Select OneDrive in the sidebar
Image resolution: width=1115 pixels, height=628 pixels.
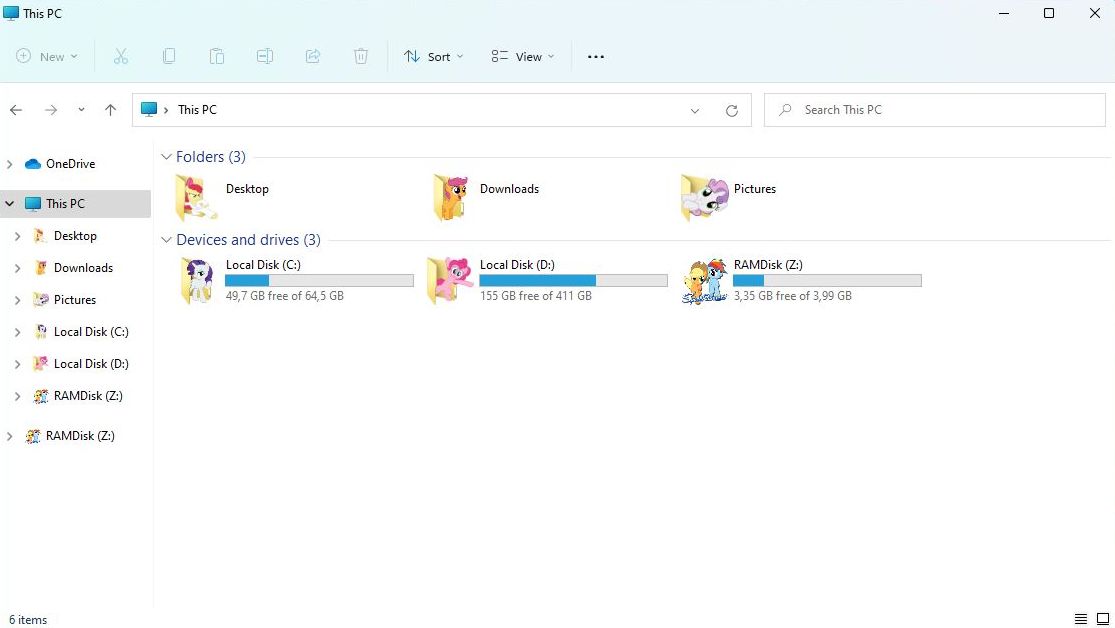70,164
